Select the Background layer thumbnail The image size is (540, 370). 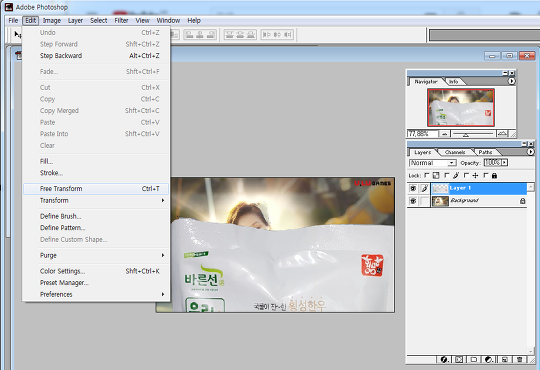coord(440,201)
